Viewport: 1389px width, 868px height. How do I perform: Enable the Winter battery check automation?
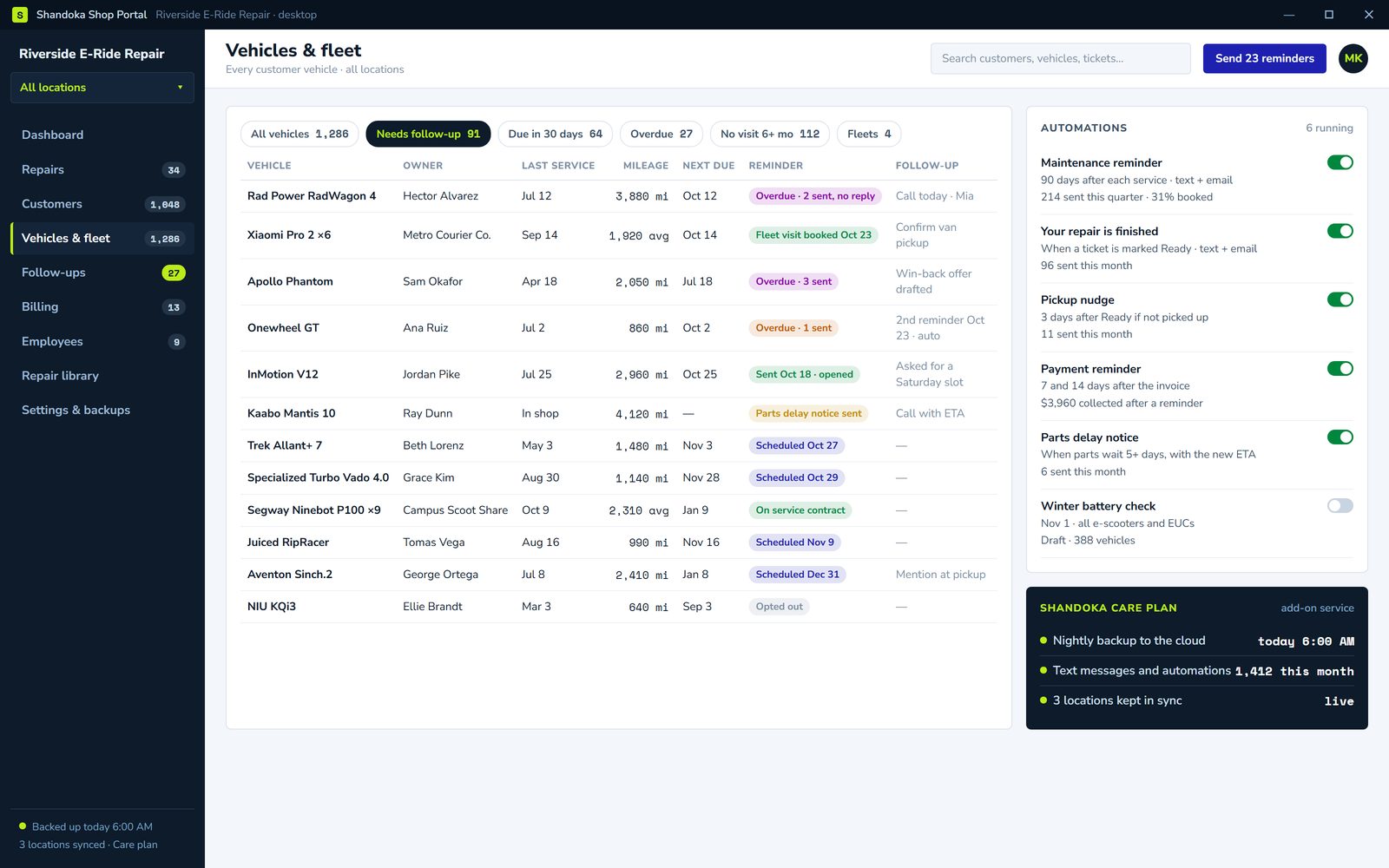point(1340,505)
